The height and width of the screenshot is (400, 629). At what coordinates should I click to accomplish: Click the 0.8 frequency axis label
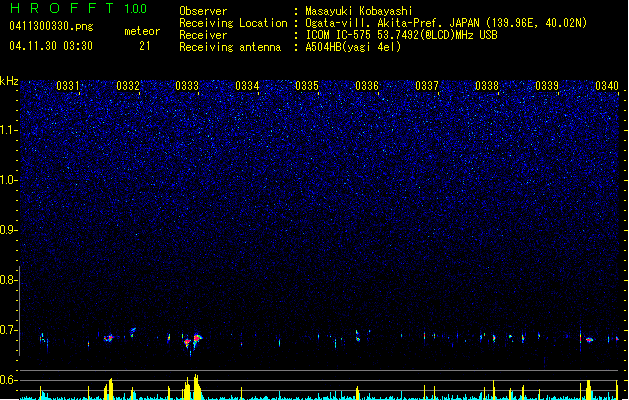pyautogui.click(x=9, y=280)
